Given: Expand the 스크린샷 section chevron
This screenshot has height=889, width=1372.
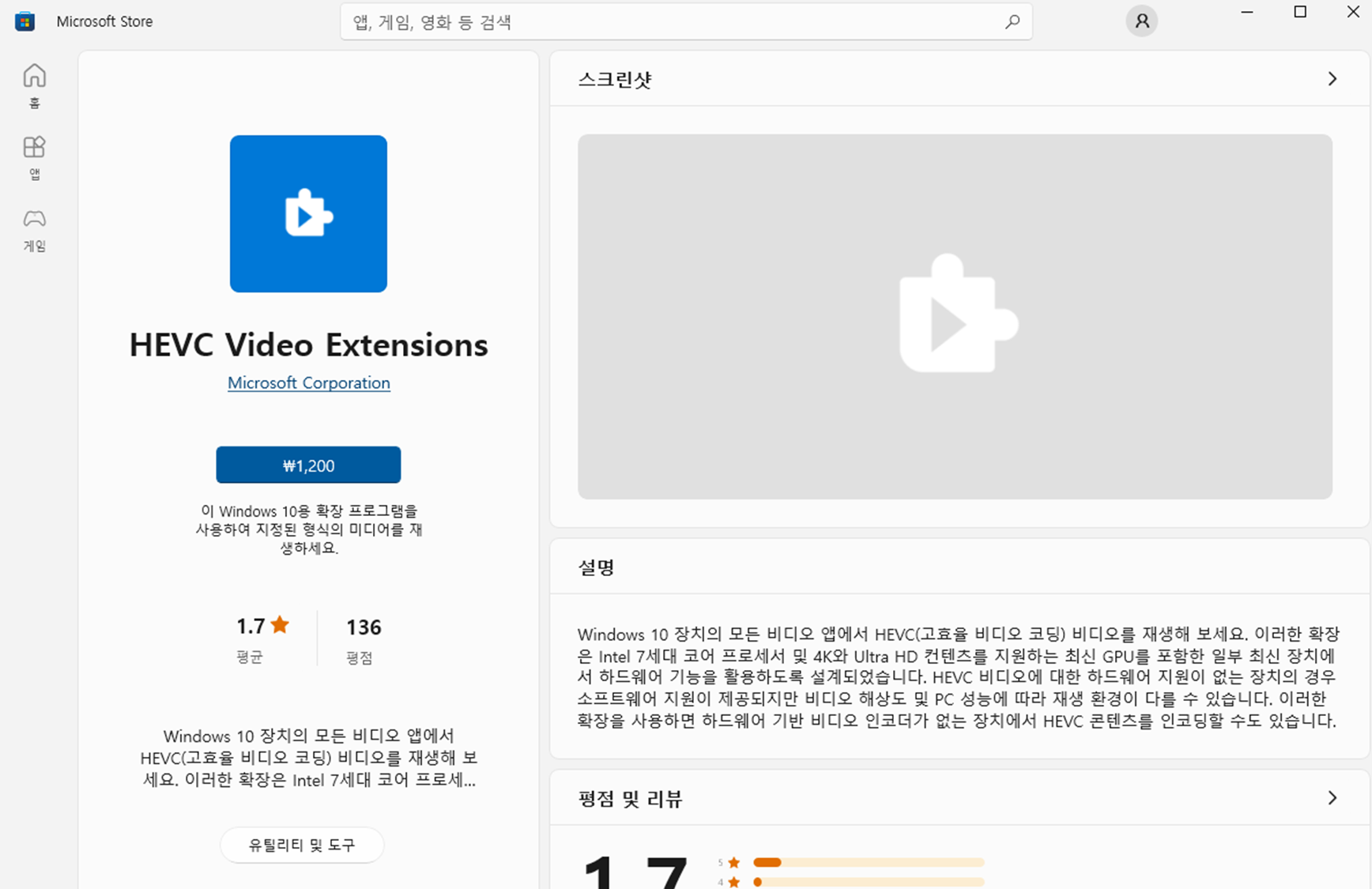Looking at the screenshot, I should (1332, 79).
